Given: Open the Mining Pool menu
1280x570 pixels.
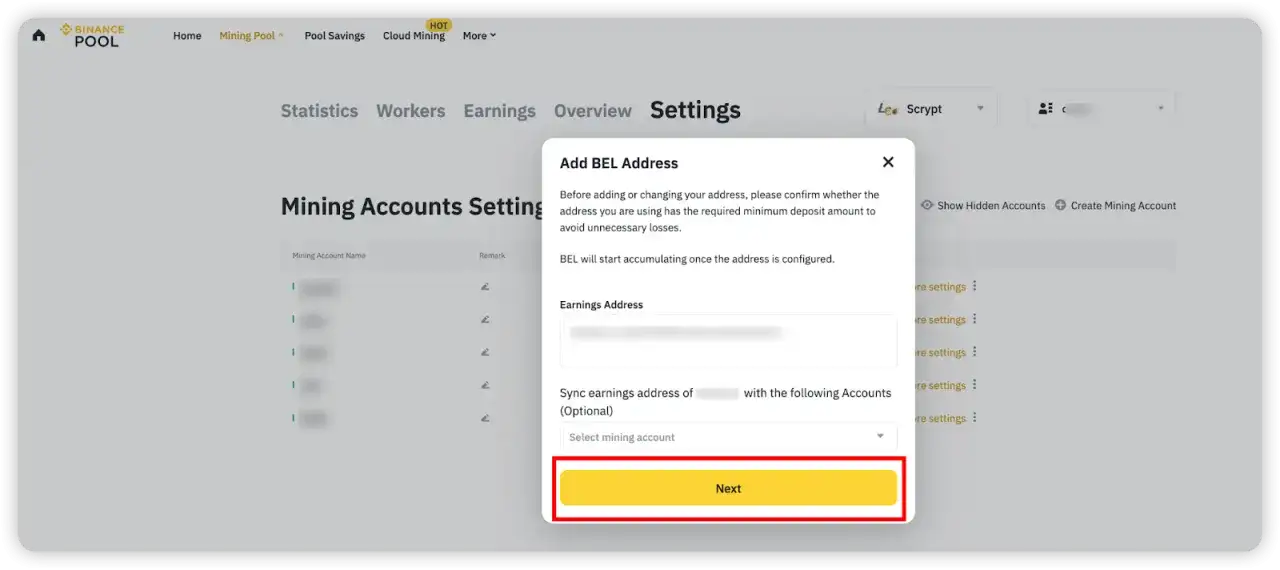Looking at the screenshot, I should (x=251, y=36).
